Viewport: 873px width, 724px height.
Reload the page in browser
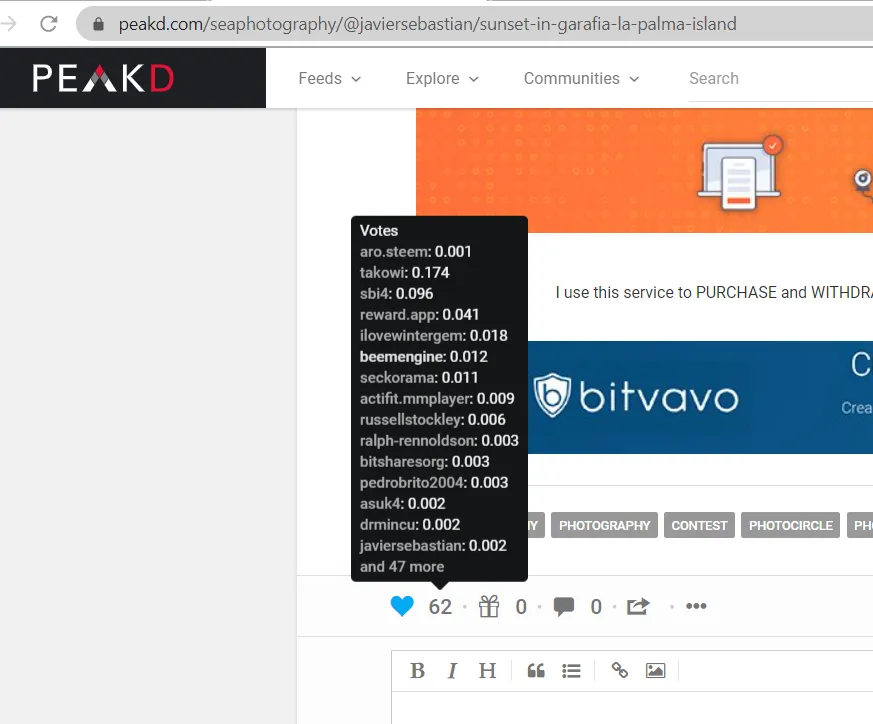[x=49, y=24]
